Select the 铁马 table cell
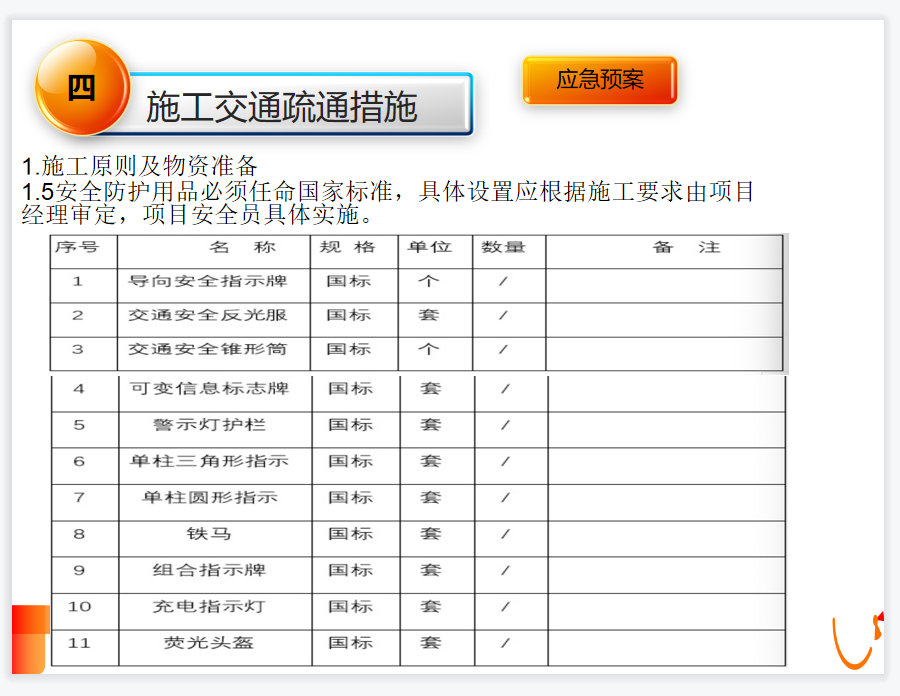The image size is (900, 696). tap(209, 534)
